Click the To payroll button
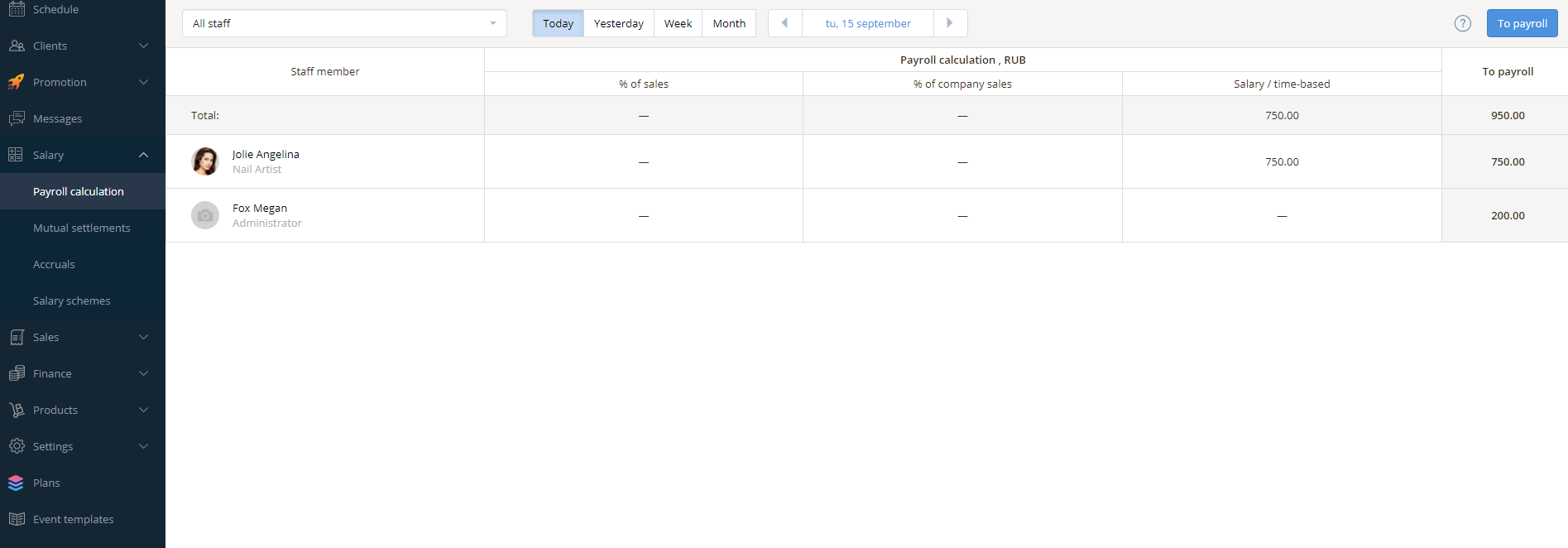 click(1522, 23)
